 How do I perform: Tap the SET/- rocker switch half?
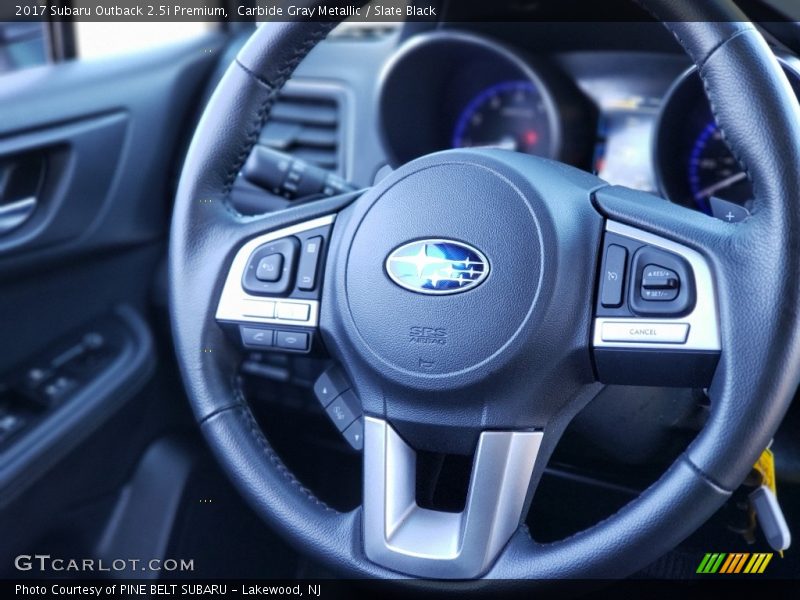tap(660, 292)
